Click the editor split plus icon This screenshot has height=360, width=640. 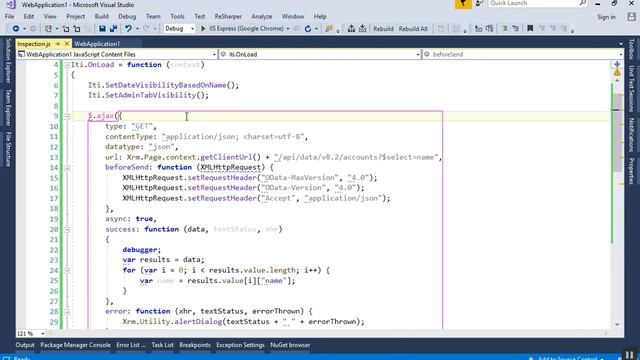[x=617, y=64]
